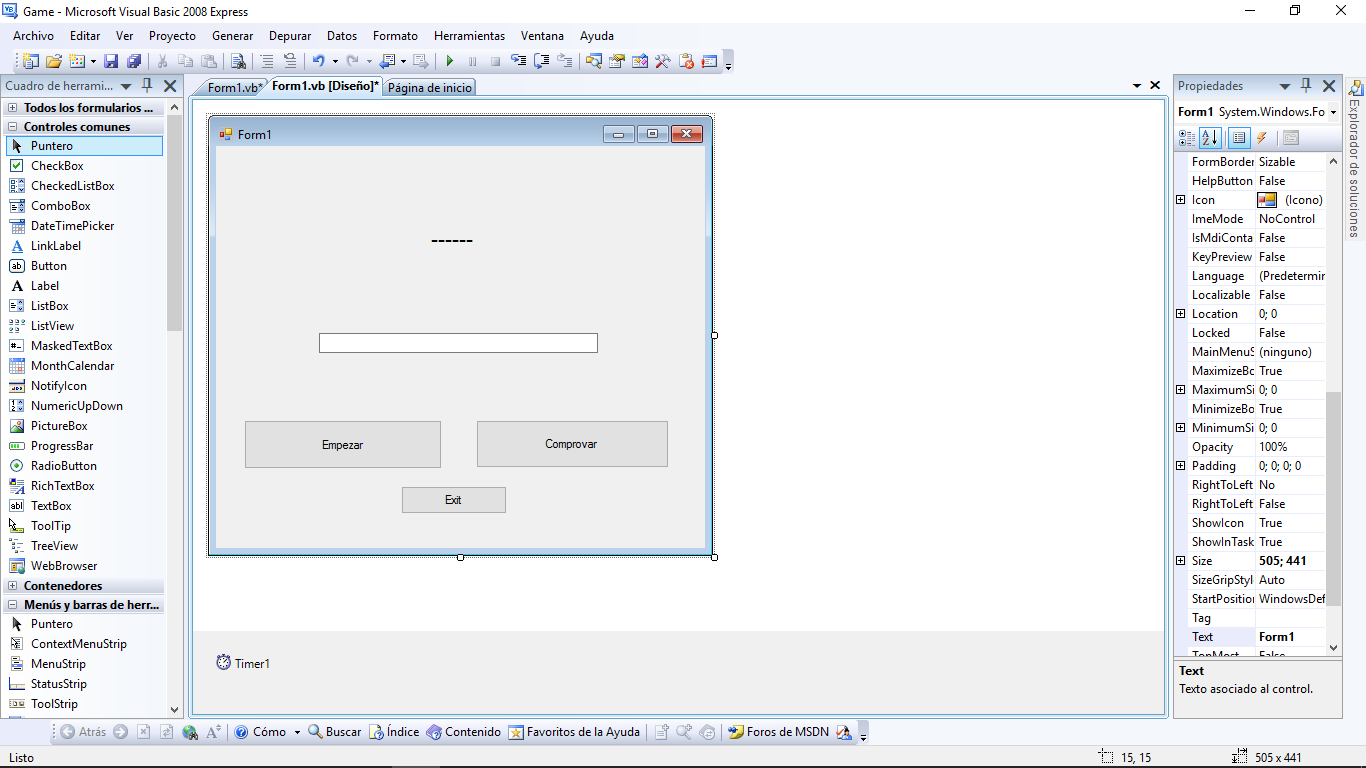This screenshot has width=1366, height=768.
Task: Pin the Propiedades panel
Action: pos(1306,86)
